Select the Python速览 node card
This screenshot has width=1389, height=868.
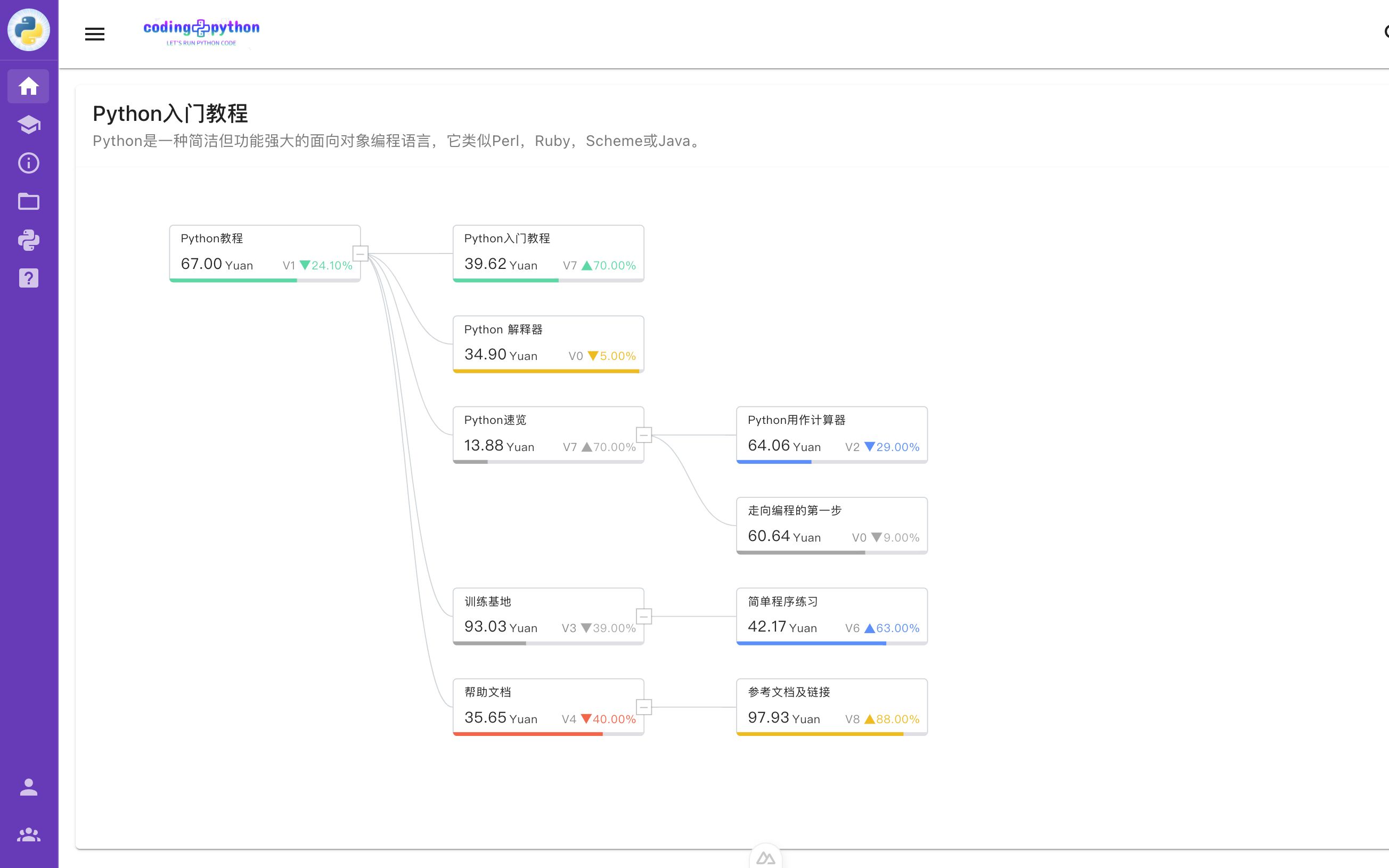(549, 435)
